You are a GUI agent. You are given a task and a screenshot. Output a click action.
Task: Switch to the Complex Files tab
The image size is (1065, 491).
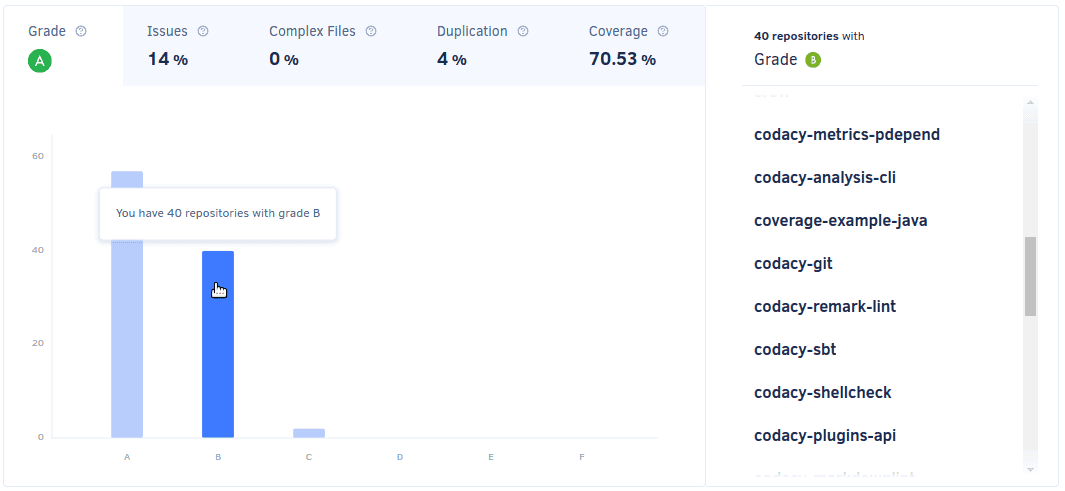(323, 46)
